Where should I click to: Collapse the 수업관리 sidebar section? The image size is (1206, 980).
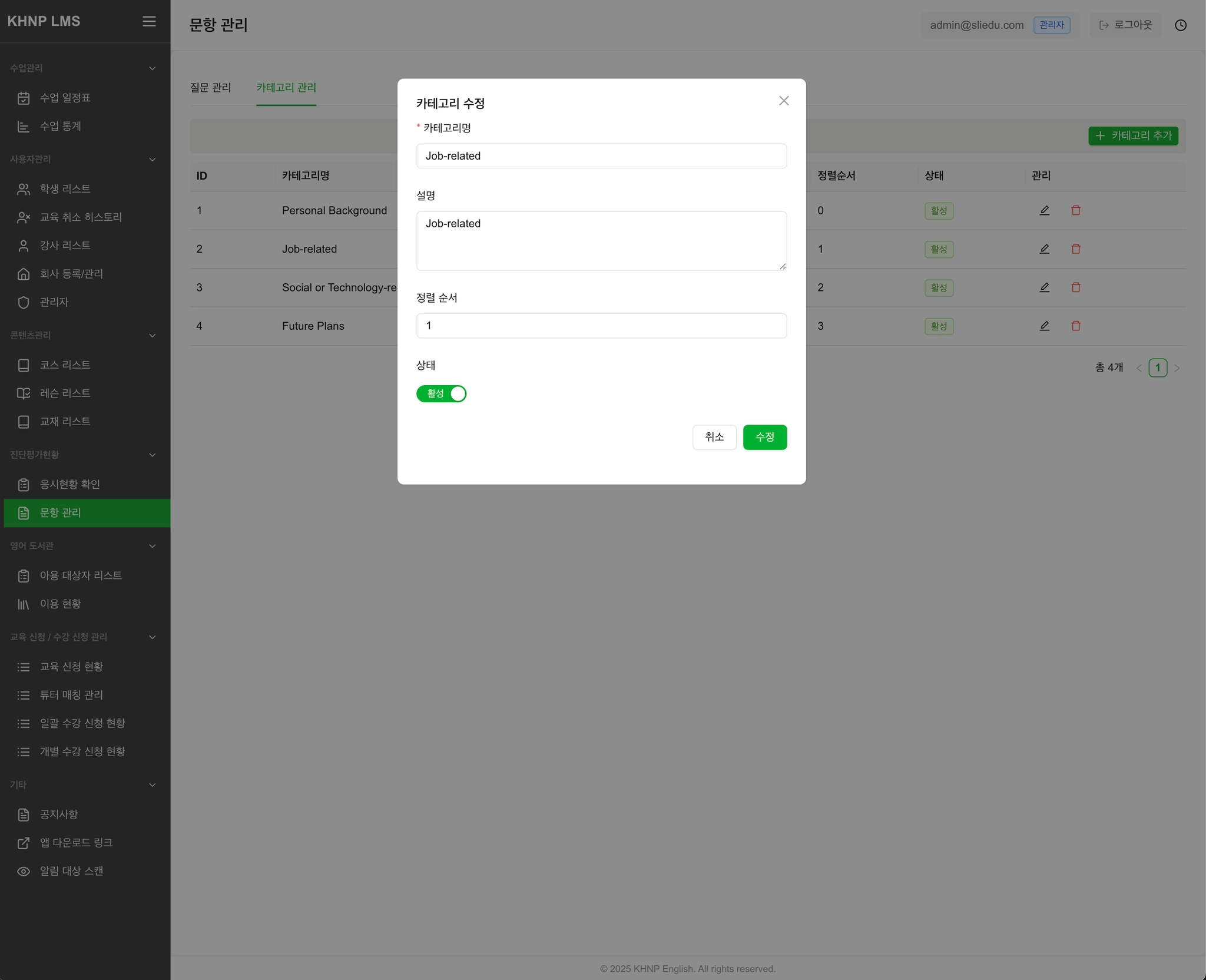[x=153, y=68]
